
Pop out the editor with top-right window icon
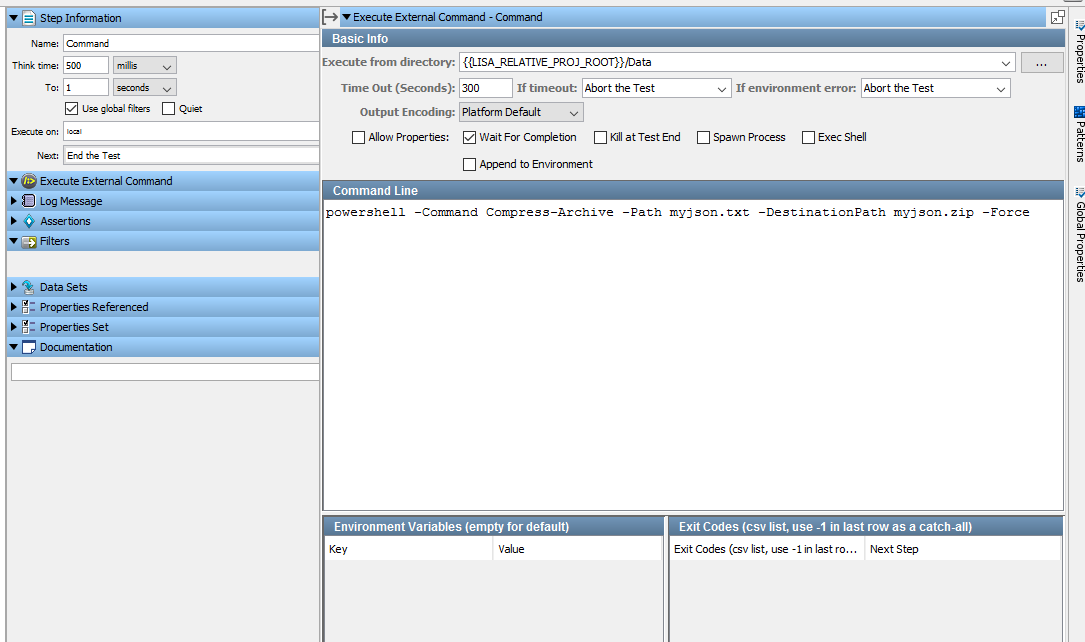coord(1057,17)
